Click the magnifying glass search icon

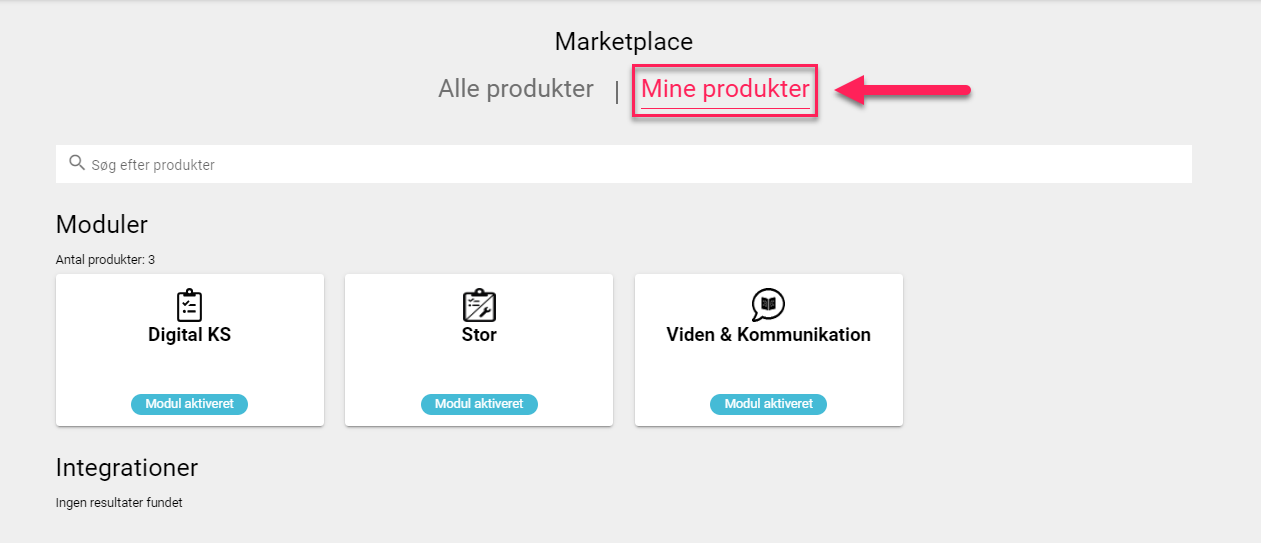pyautogui.click(x=77, y=163)
